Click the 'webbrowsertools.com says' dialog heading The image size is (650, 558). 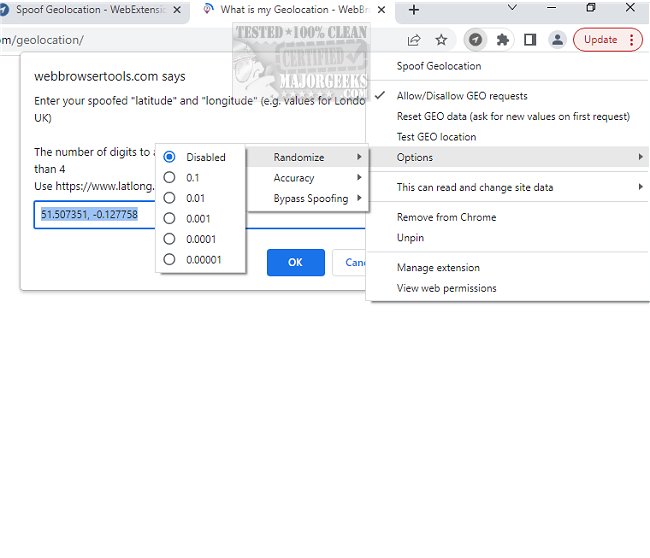109,76
